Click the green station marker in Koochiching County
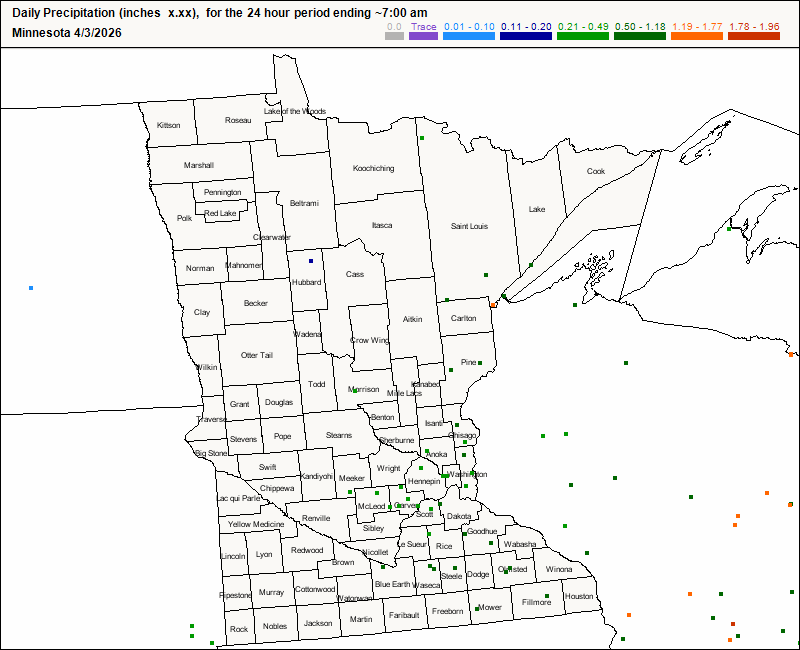The image size is (800, 650). pyautogui.click(x=422, y=138)
